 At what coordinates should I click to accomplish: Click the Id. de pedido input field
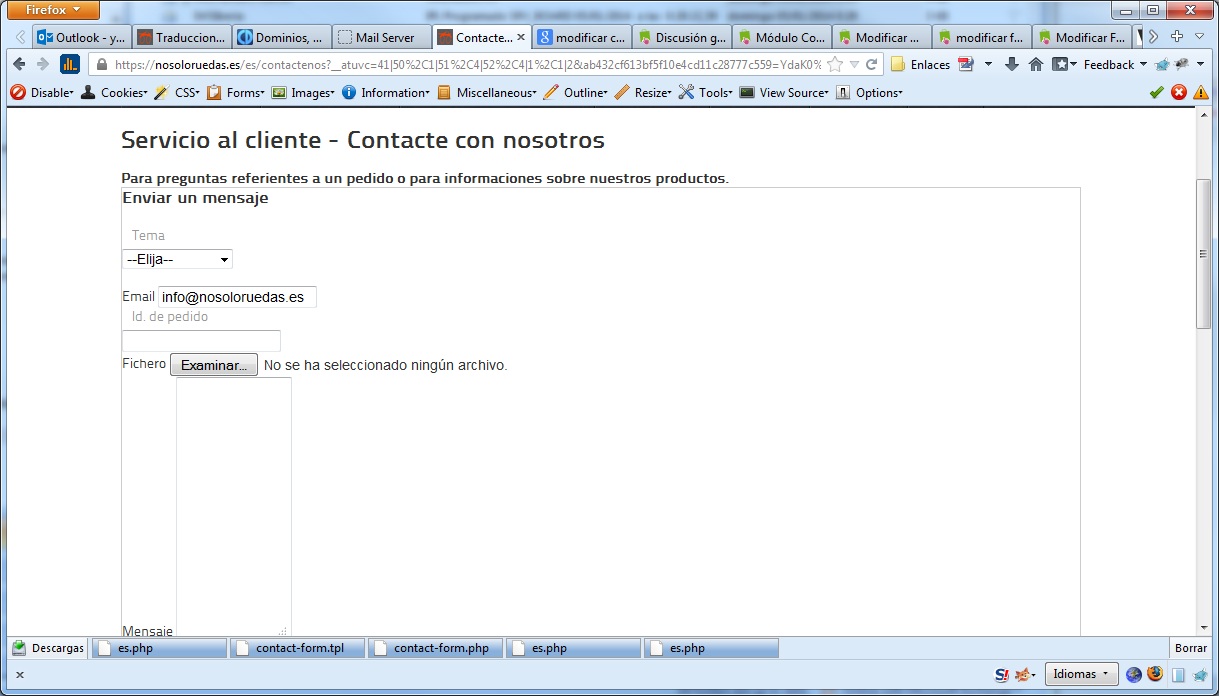pos(201,341)
